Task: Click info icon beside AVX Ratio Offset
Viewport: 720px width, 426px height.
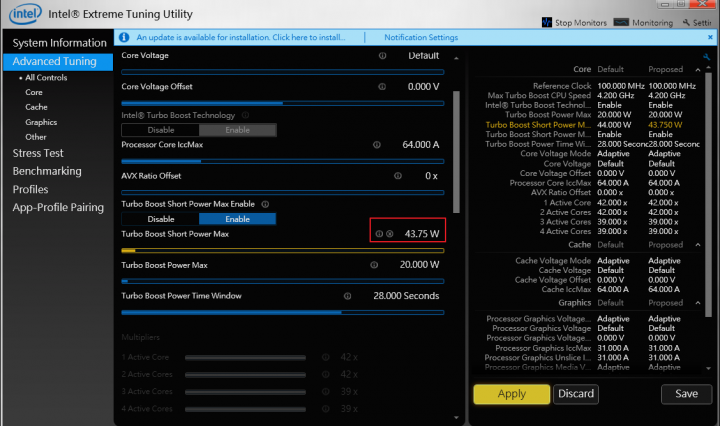Action: point(398,176)
